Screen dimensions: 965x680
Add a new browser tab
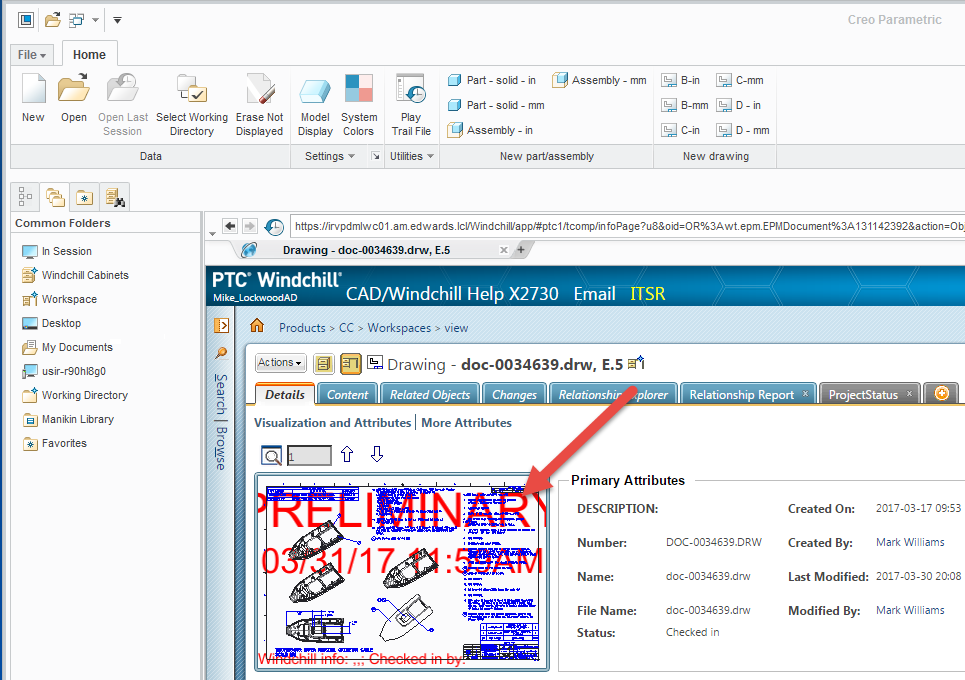tap(521, 249)
